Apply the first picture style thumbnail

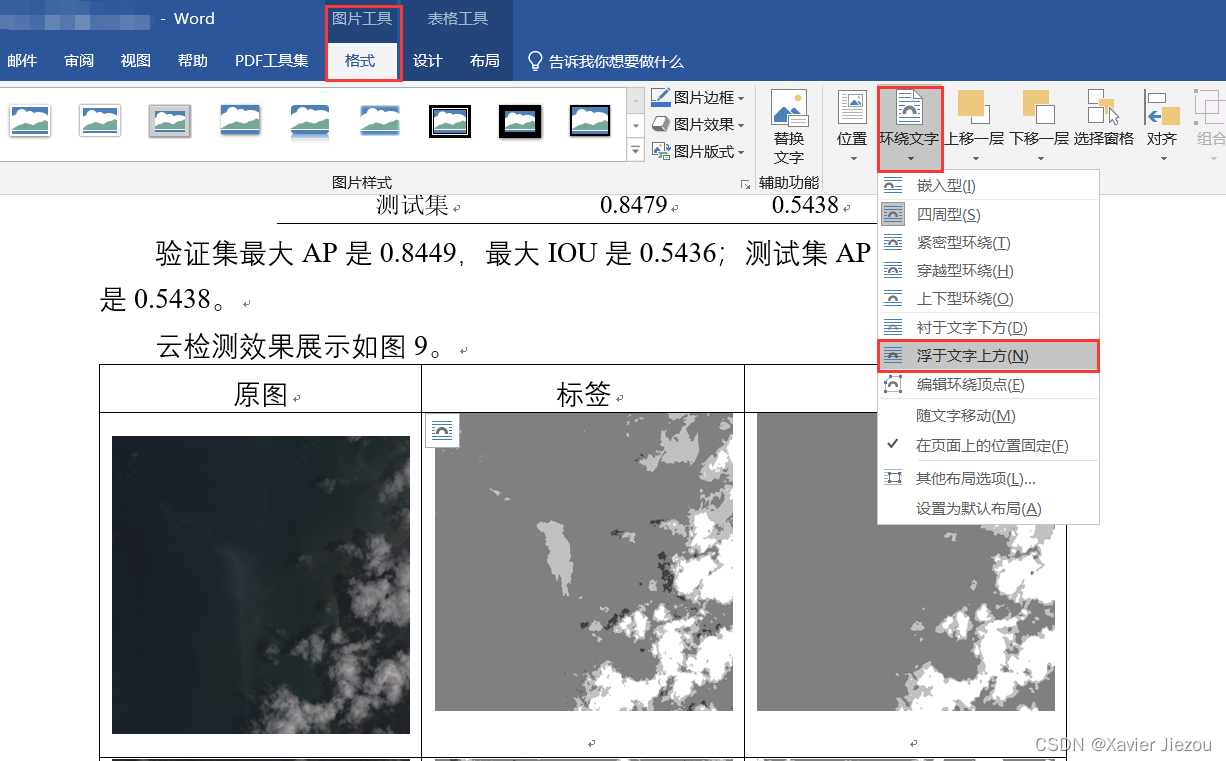point(30,121)
